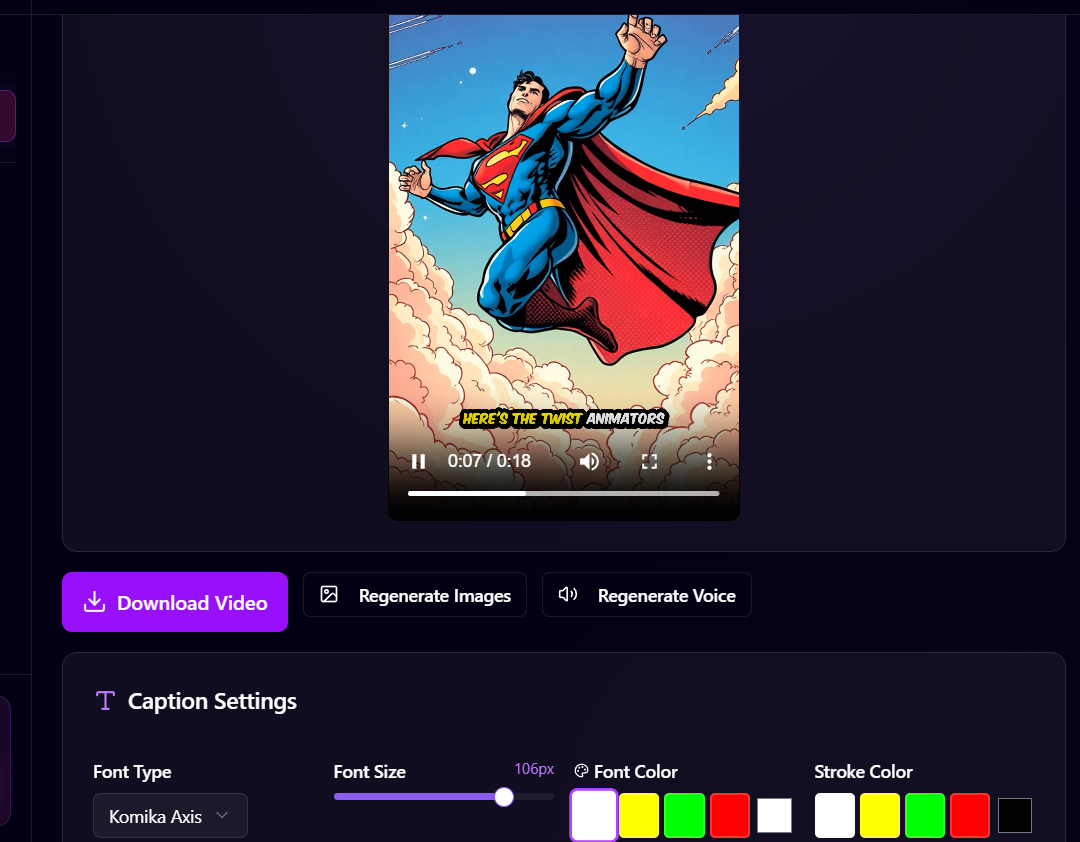Screen dimensions: 1080x842
Task: Select the yellow font color swatch
Action: click(x=639, y=815)
